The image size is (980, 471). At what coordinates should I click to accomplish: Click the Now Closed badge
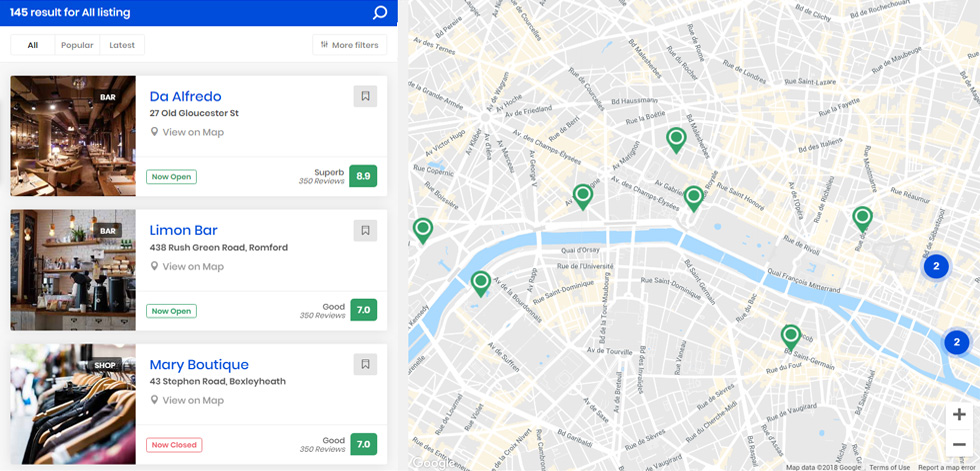coord(174,445)
